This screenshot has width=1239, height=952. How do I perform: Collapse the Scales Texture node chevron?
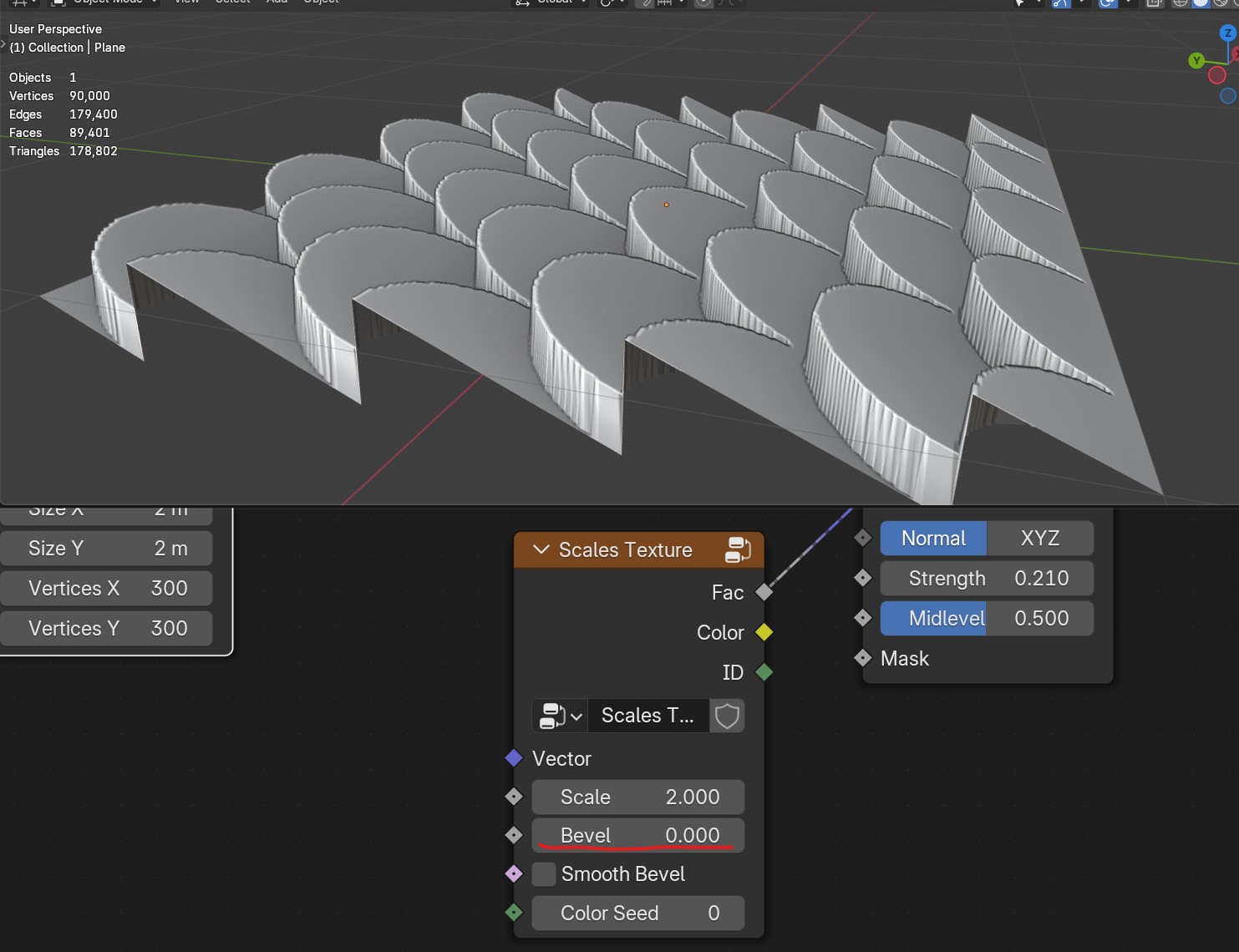point(541,549)
